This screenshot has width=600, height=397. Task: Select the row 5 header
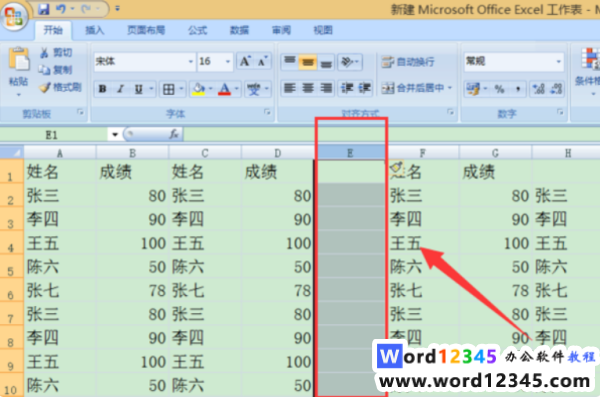coord(11,267)
